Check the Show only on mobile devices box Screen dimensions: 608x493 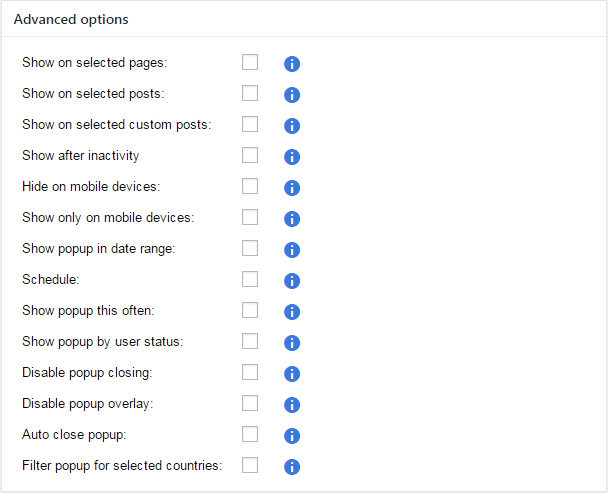pos(250,217)
